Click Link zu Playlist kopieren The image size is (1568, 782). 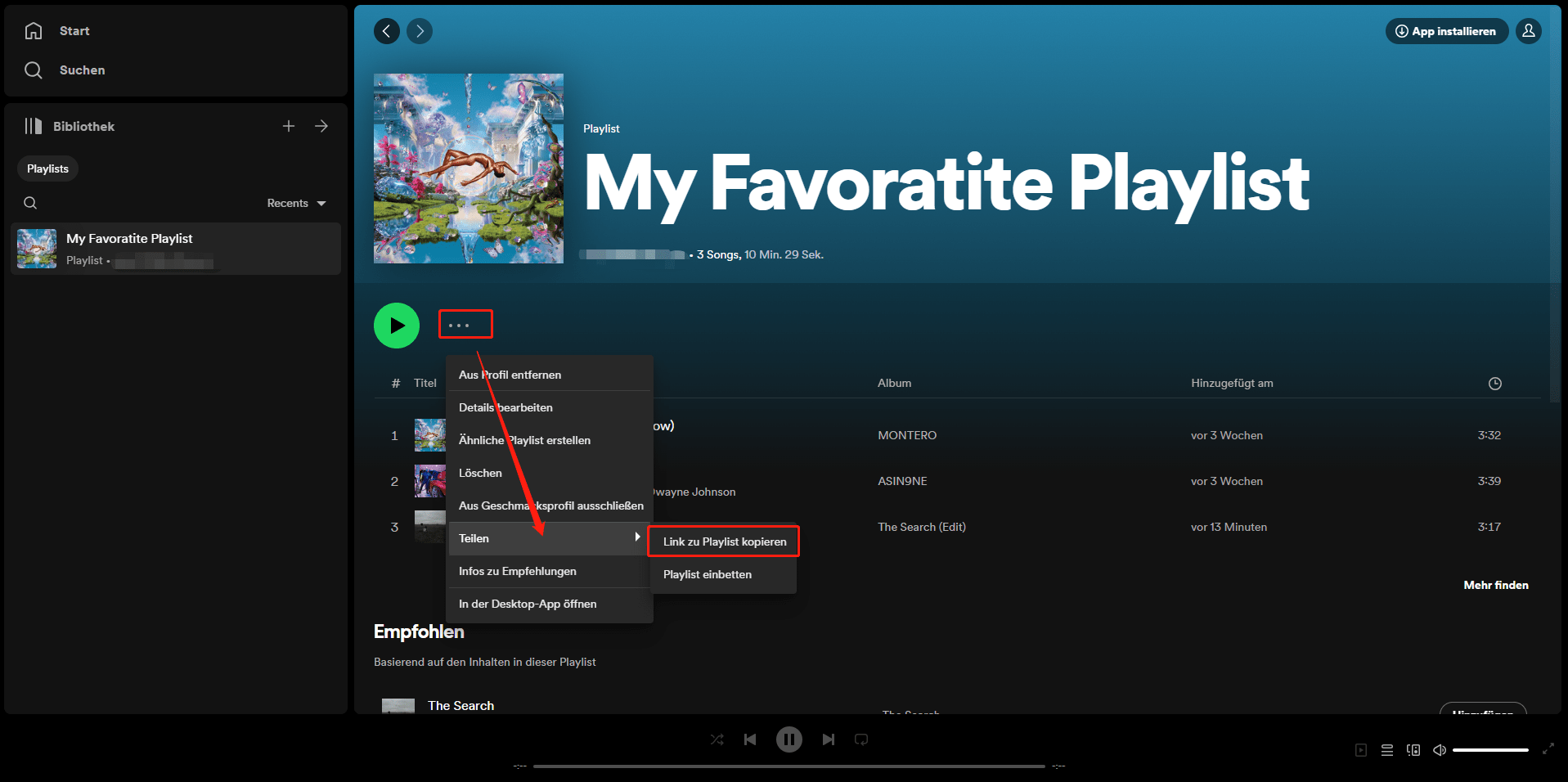point(724,542)
